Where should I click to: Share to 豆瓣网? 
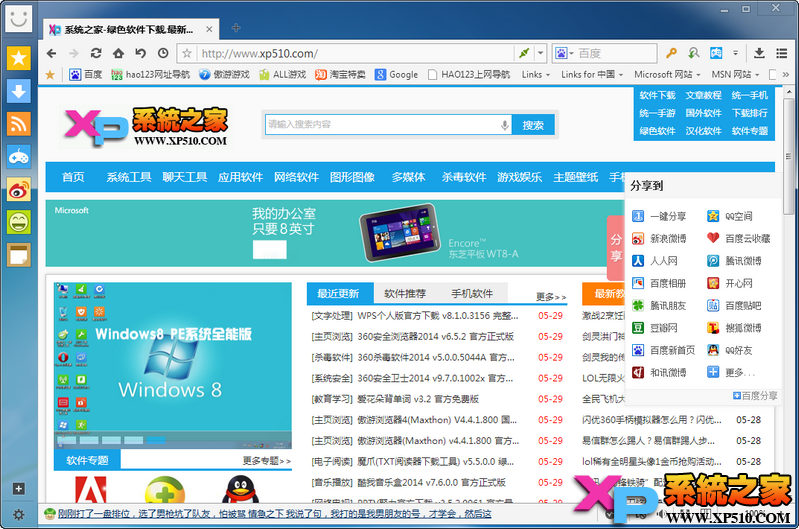655,328
